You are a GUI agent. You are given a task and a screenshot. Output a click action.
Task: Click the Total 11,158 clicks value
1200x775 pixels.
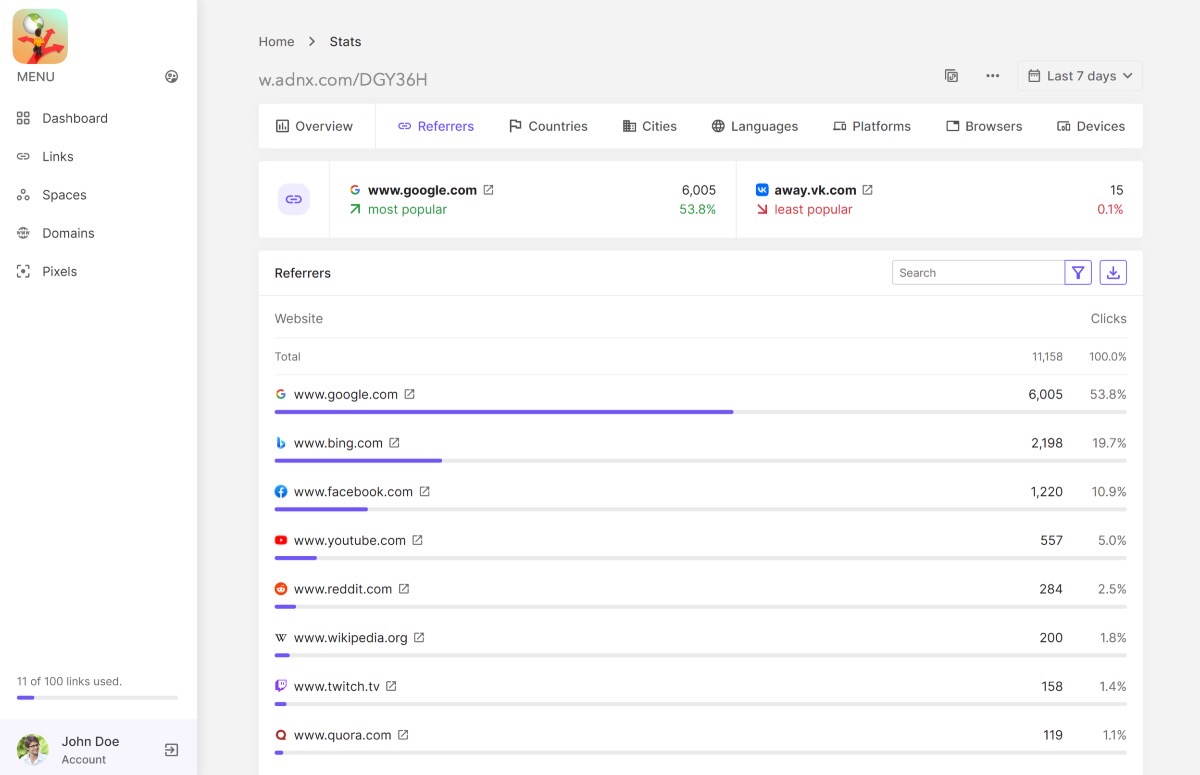pos(1047,357)
